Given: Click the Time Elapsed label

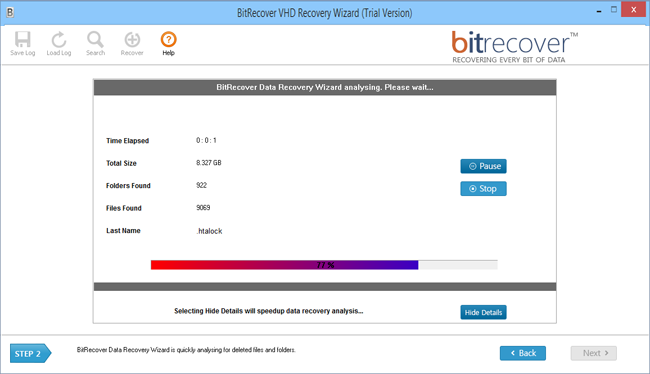Looking at the screenshot, I should click(x=127, y=141).
